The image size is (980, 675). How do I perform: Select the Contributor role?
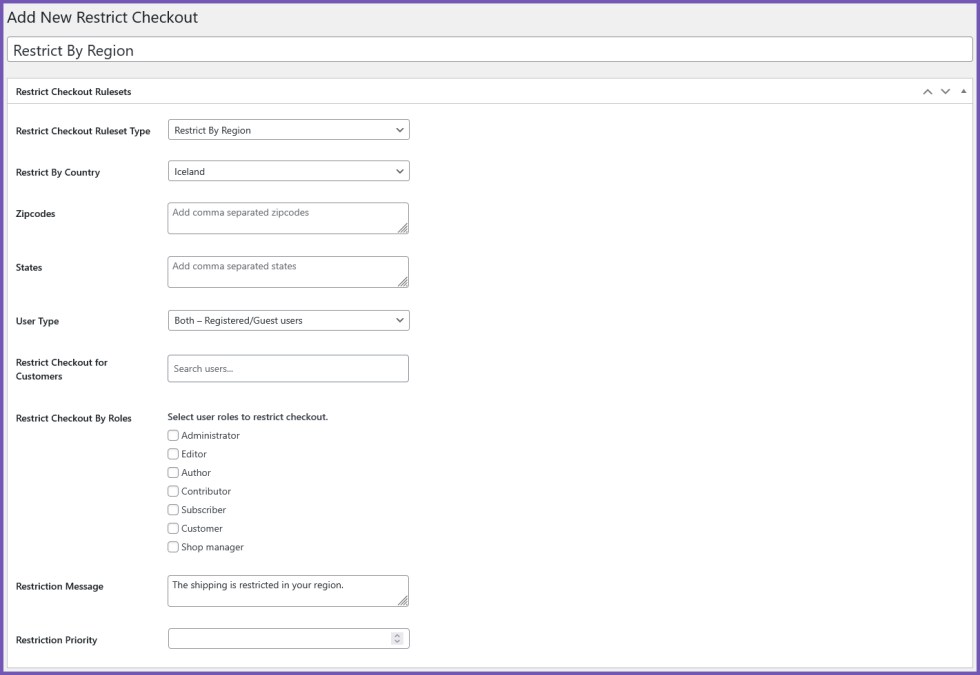pos(172,491)
